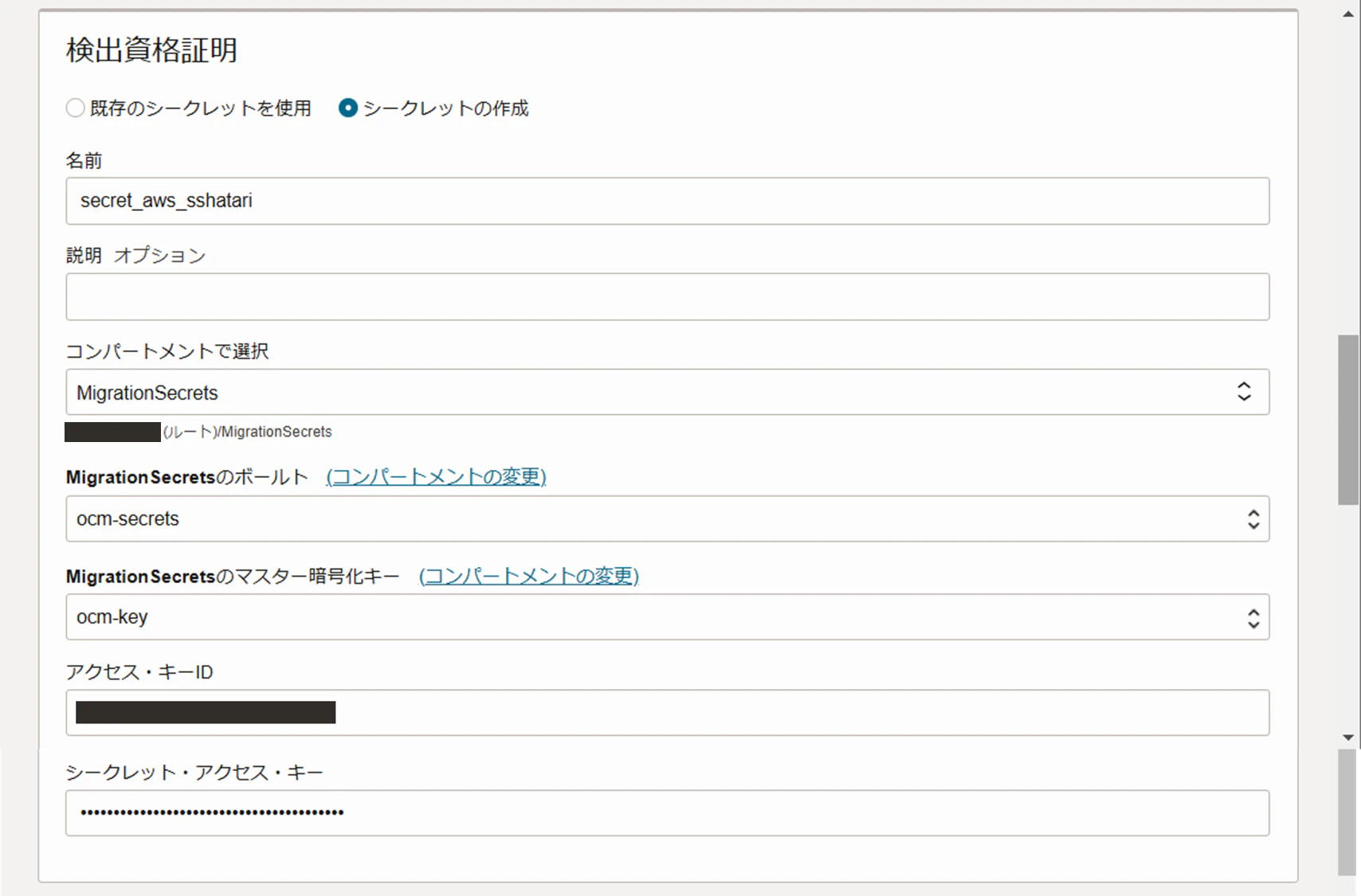
Task: Click the empty 説明 description field
Action: point(667,297)
